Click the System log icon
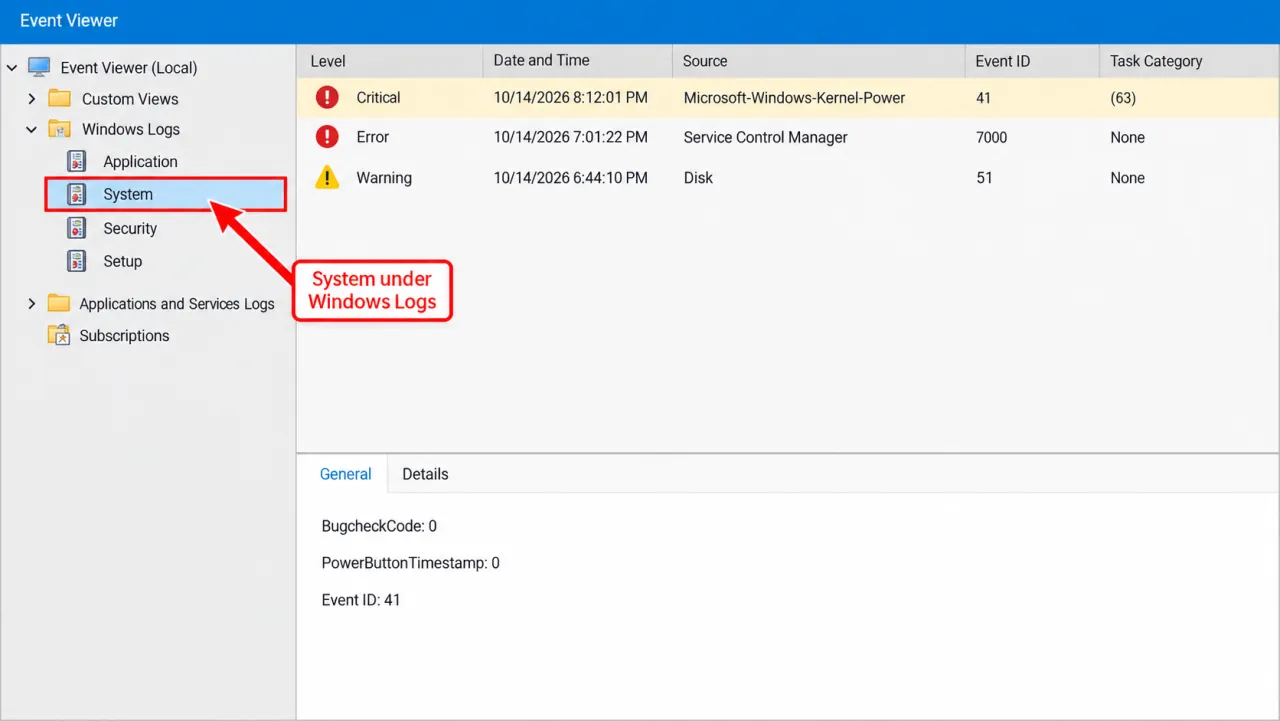The height and width of the screenshot is (721, 1280). [x=77, y=194]
